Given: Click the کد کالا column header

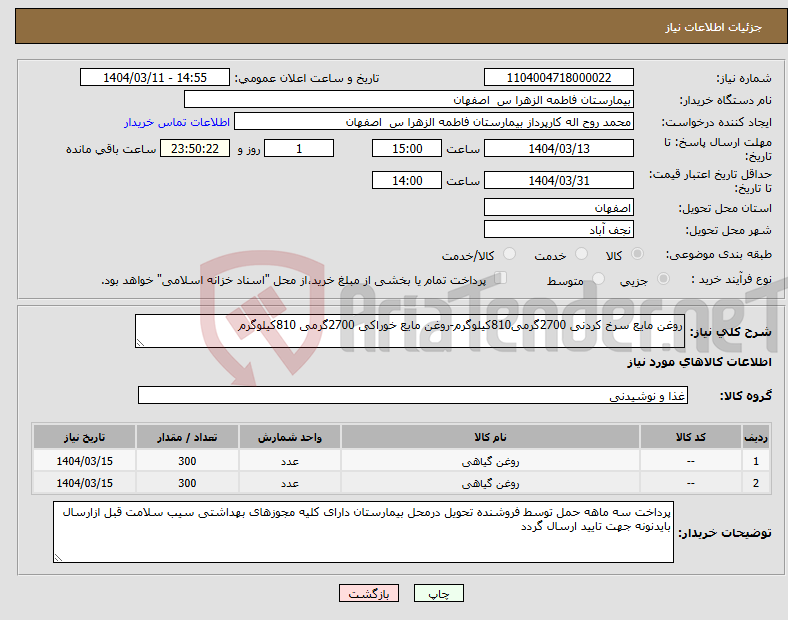Looking at the screenshot, I should pos(691,437).
